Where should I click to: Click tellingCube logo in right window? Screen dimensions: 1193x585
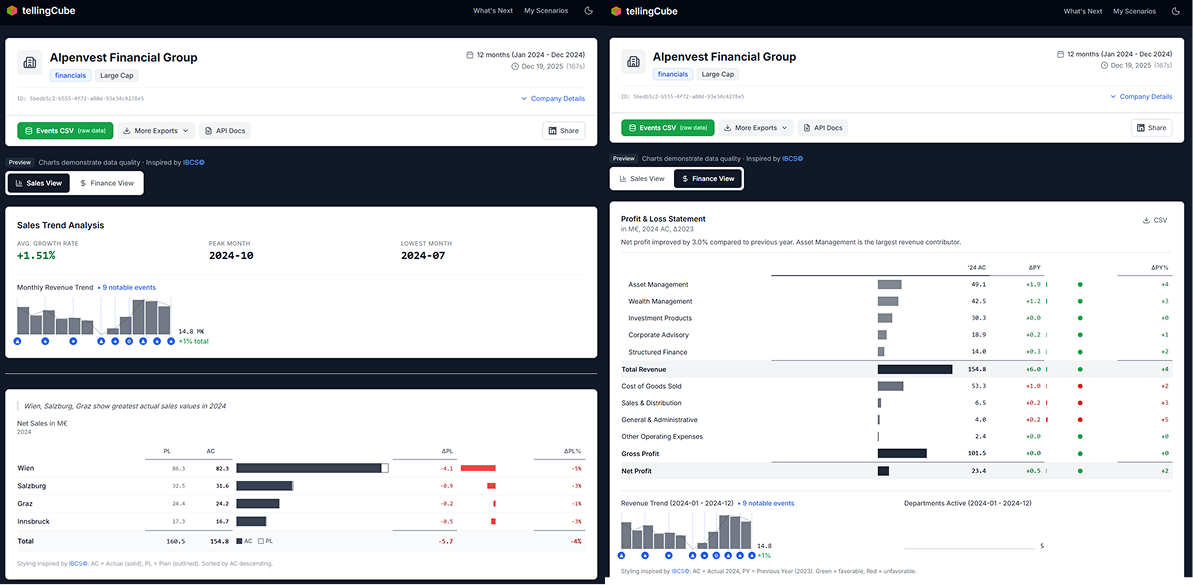tap(646, 11)
